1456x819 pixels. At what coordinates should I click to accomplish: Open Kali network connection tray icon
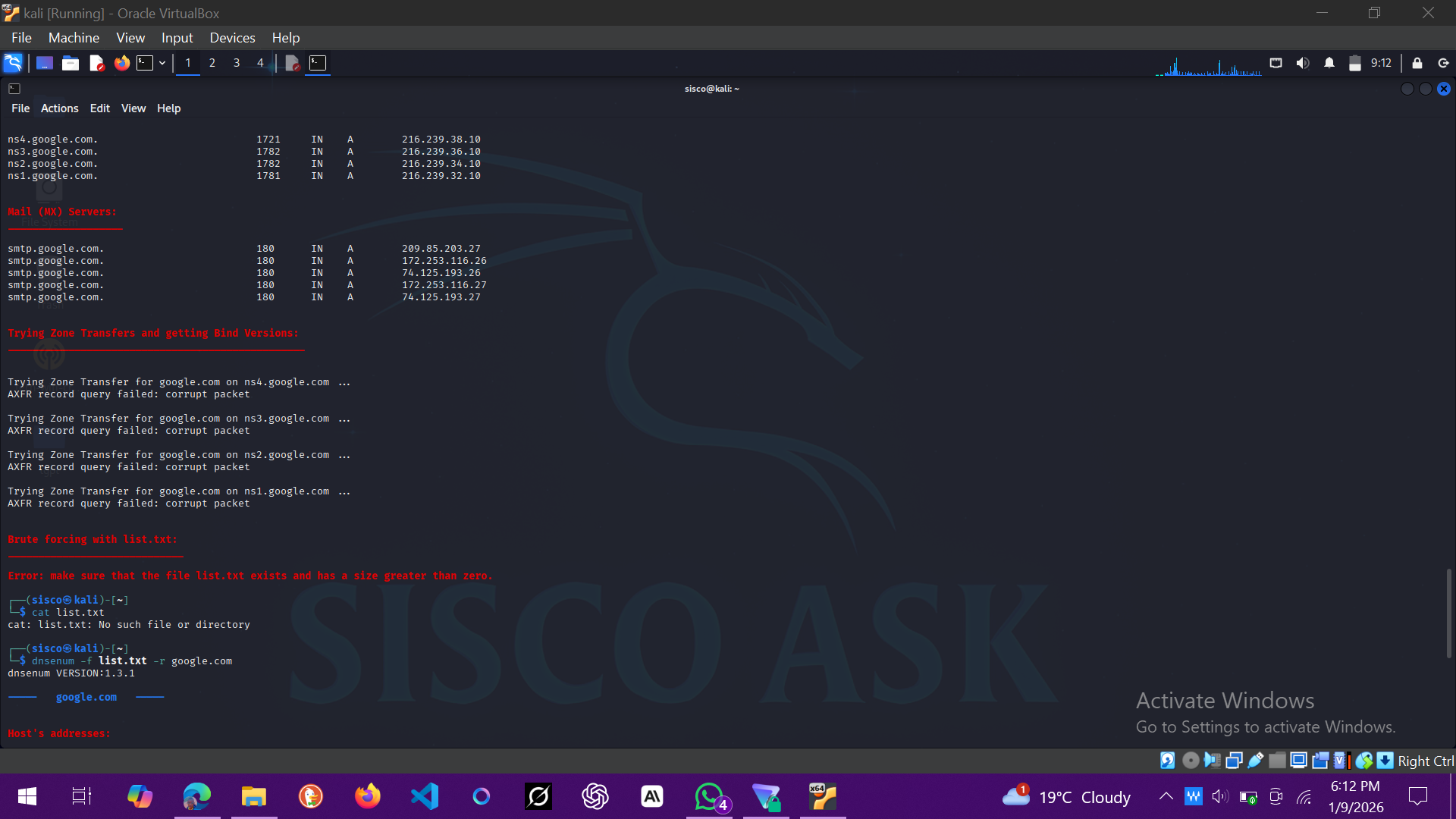1276,63
